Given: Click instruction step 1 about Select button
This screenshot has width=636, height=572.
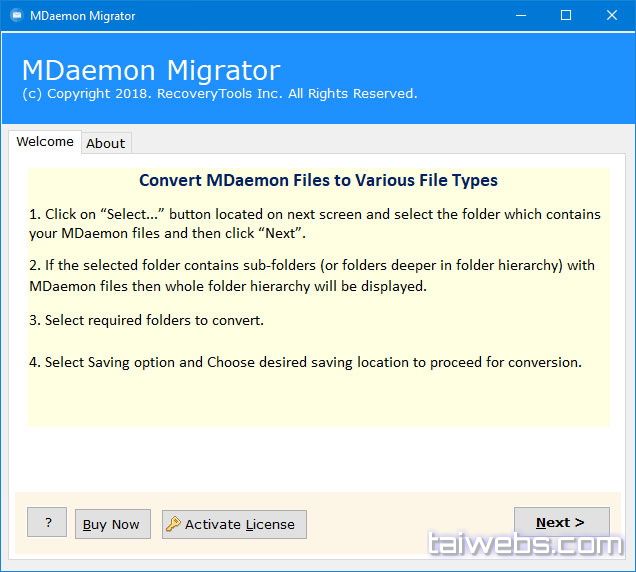Looking at the screenshot, I should pyautogui.click(x=315, y=224).
